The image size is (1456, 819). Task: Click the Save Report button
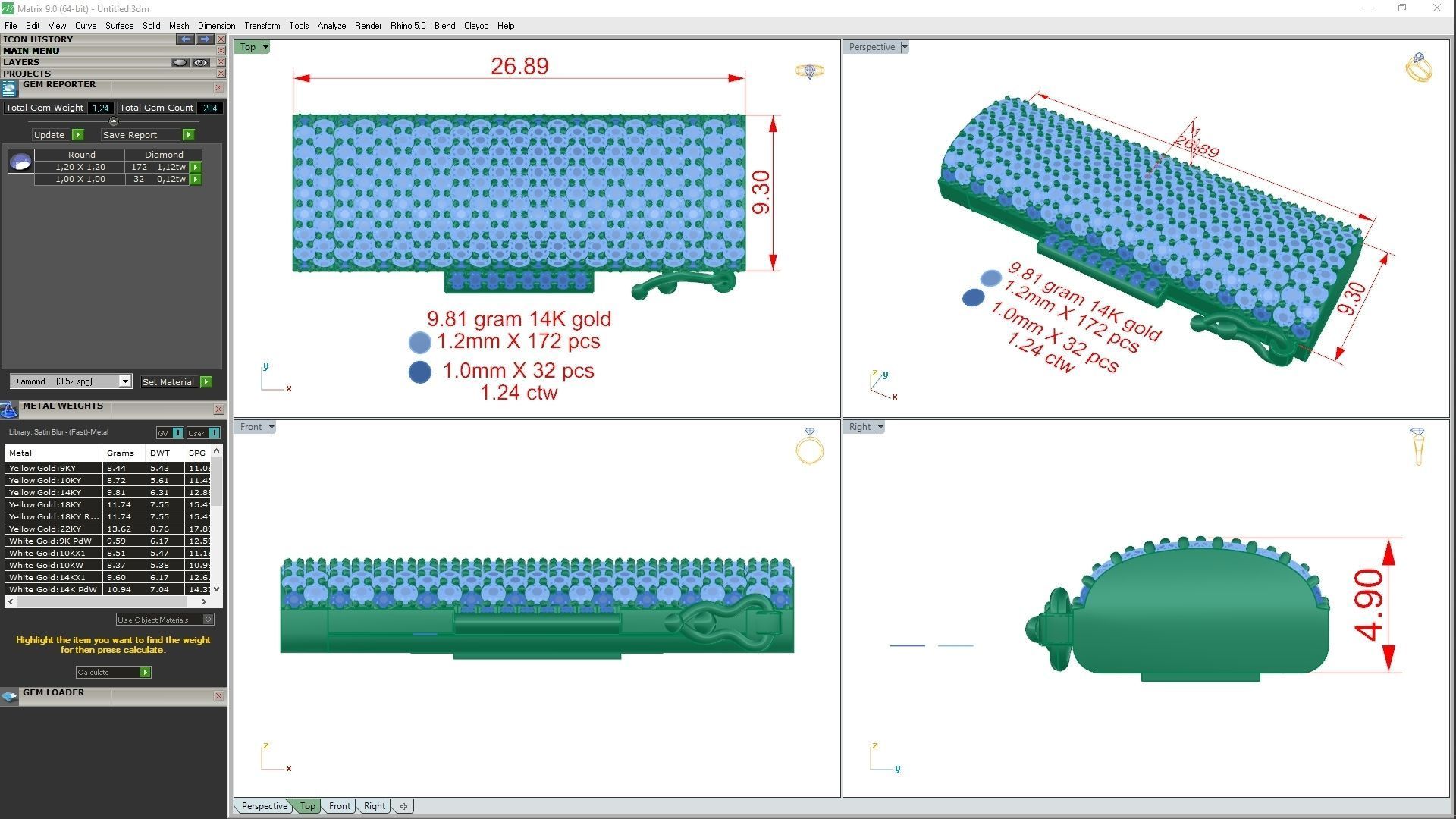coord(141,135)
